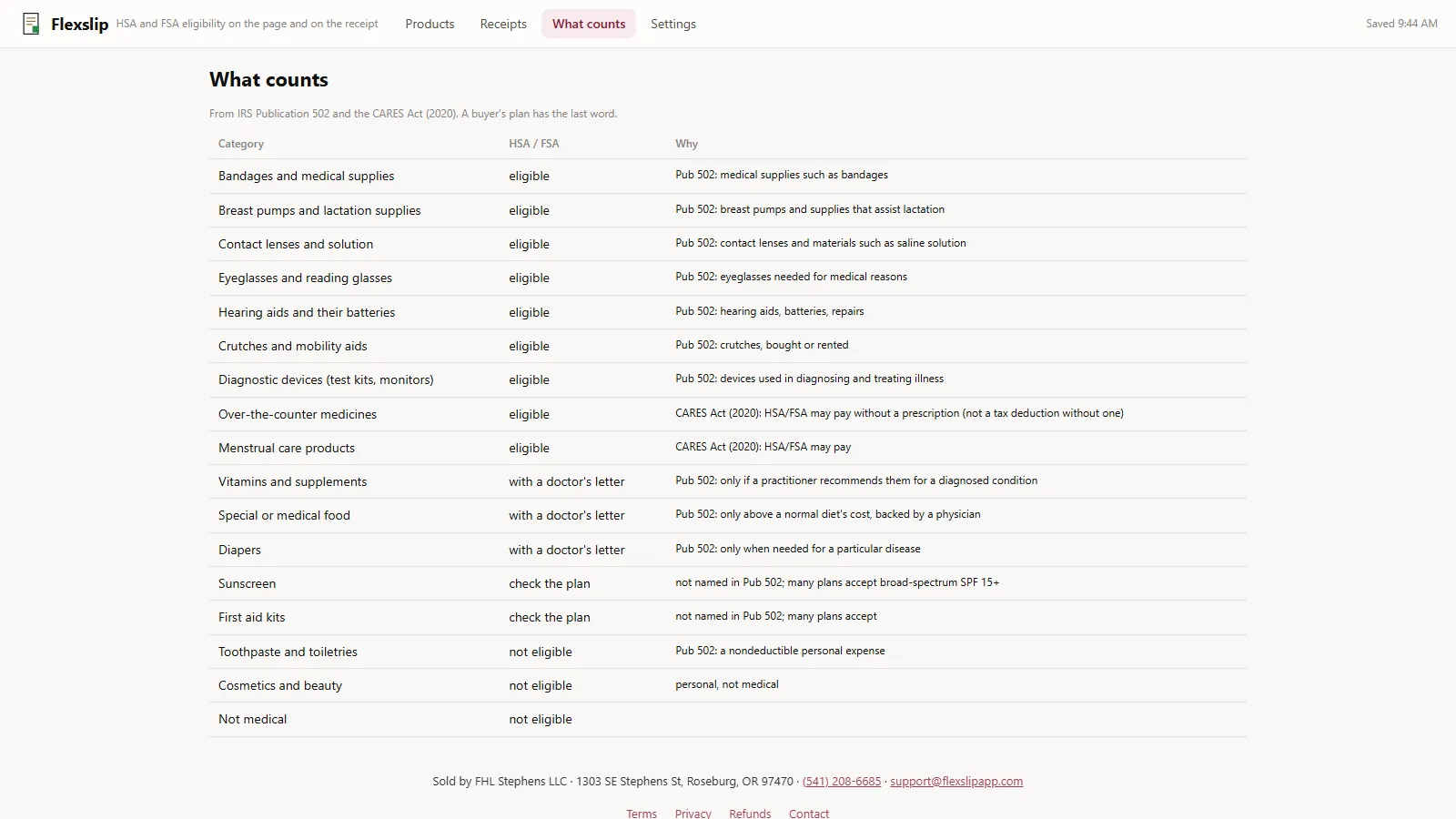The image size is (1456, 819).
Task: Switch to the Receipts tab
Action: [503, 24]
